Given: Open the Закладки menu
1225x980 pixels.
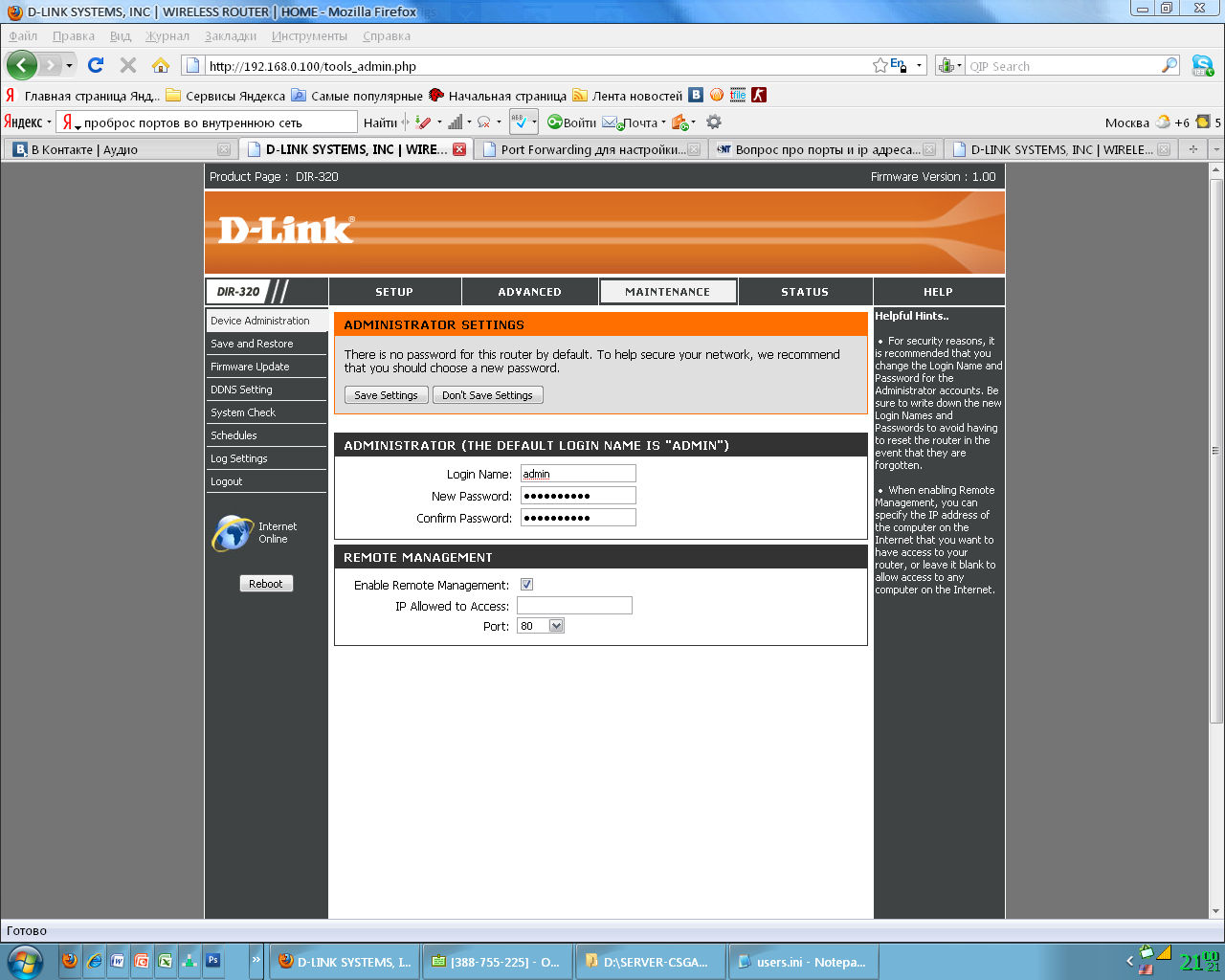Looking at the screenshot, I should (x=231, y=36).
